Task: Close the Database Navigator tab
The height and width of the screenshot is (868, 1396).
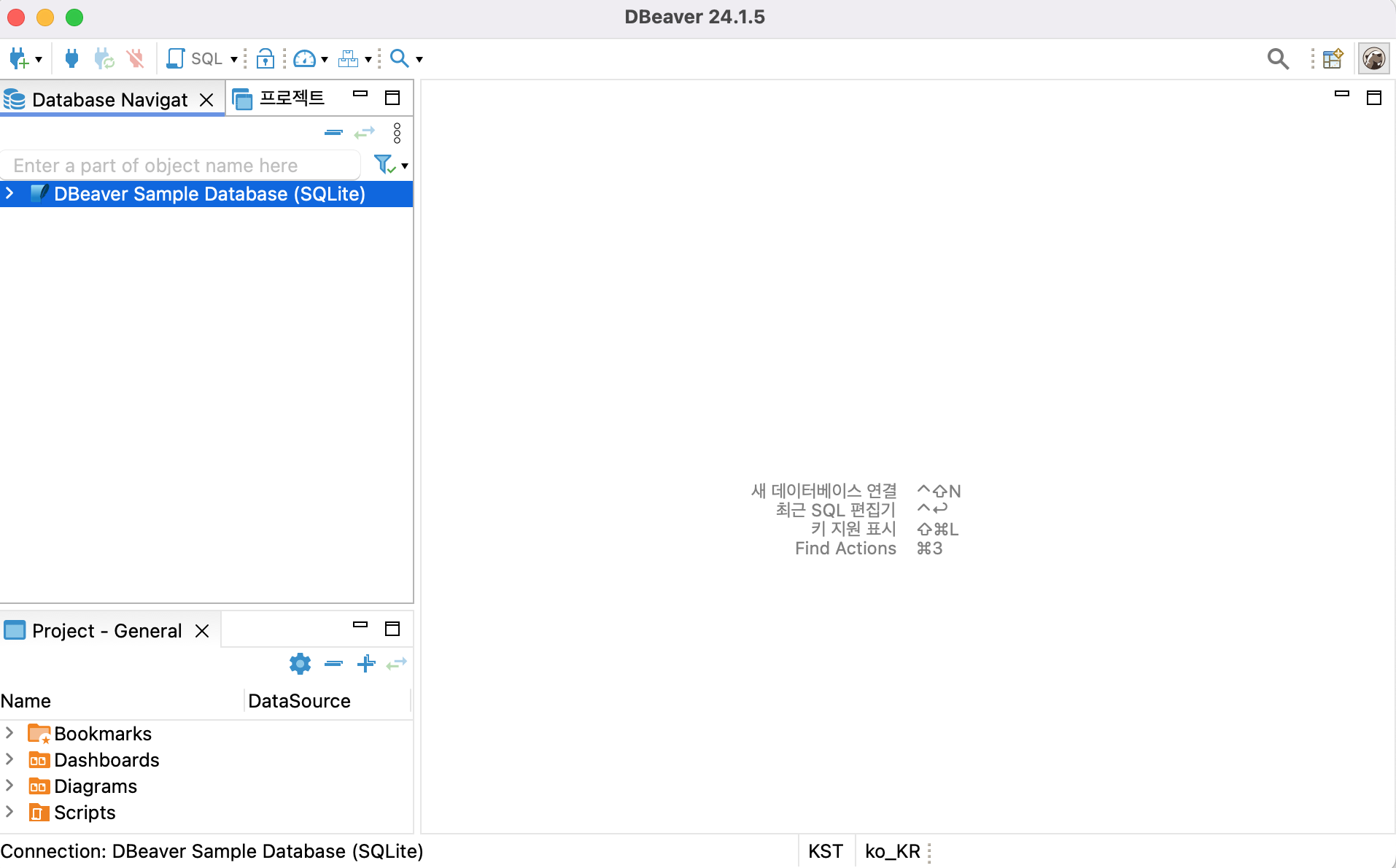Action: tap(207, 100)
